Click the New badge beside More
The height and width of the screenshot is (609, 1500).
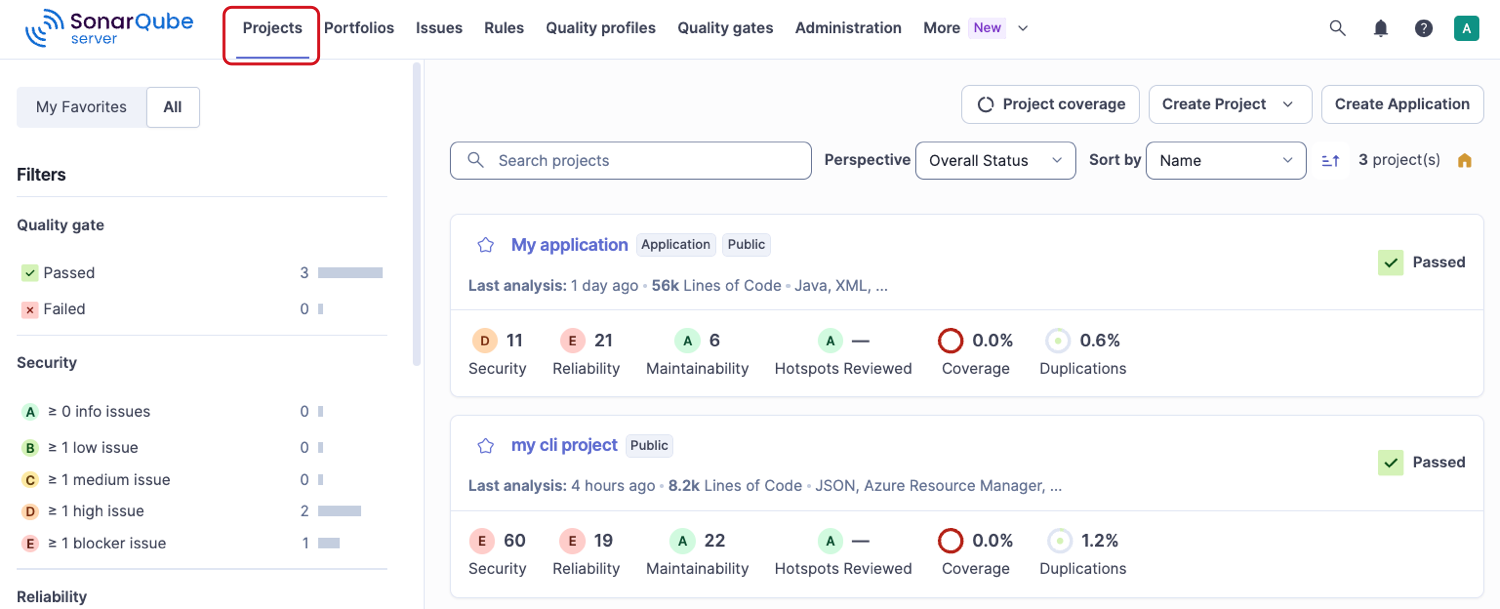pos(987,28)
